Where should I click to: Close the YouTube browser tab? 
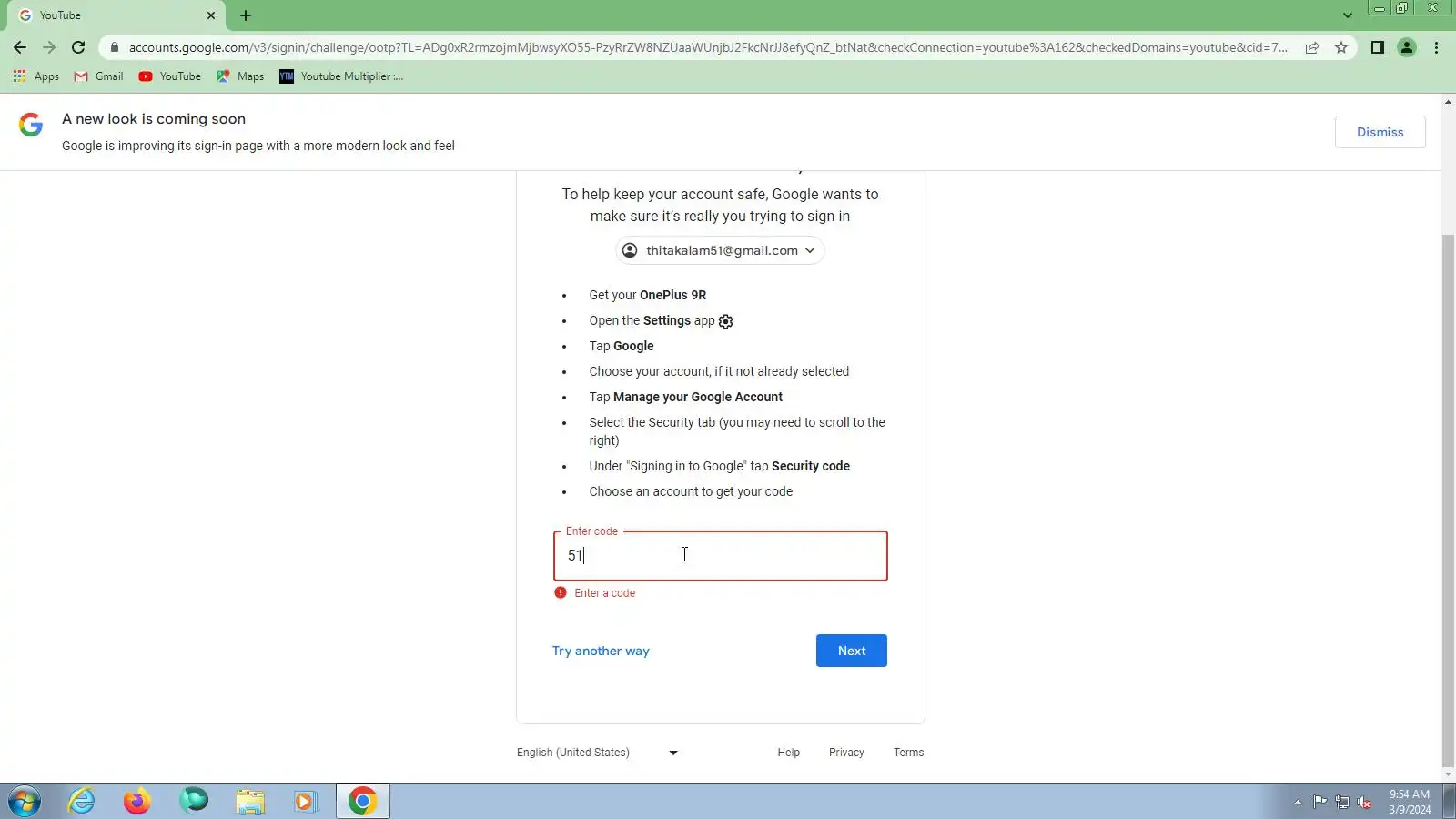click(211, 15)
